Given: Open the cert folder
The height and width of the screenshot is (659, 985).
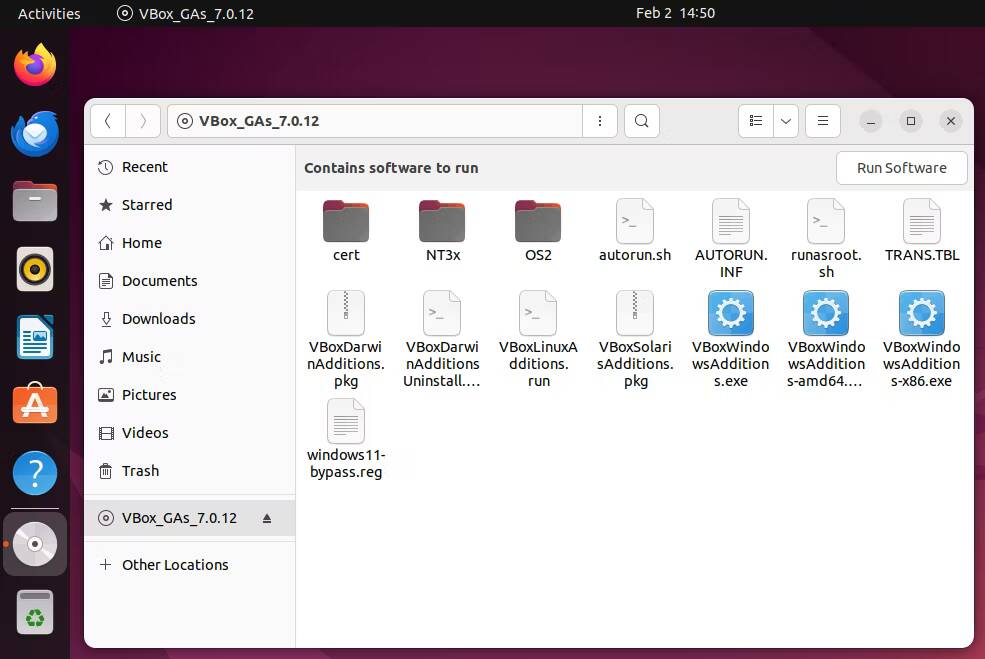Looking at the screenshot, I should tap(345, 220).
